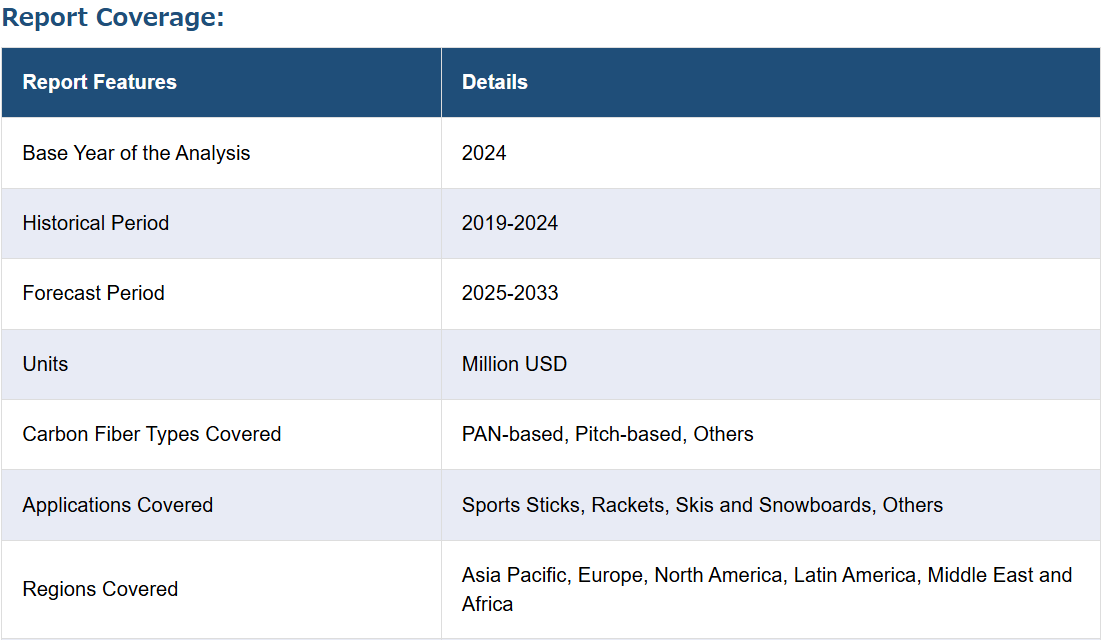Click the word Africa in regions cell
Image resolution: width=1104 pixels, height=640 pixels.
487,604
